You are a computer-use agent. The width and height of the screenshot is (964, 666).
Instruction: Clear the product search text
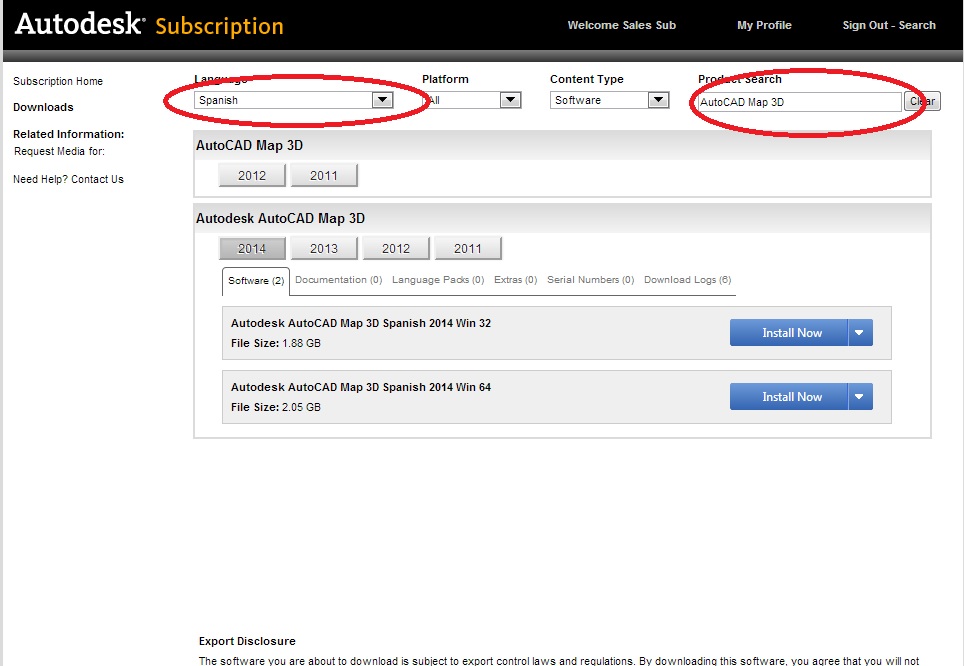[x=922, y=101]
